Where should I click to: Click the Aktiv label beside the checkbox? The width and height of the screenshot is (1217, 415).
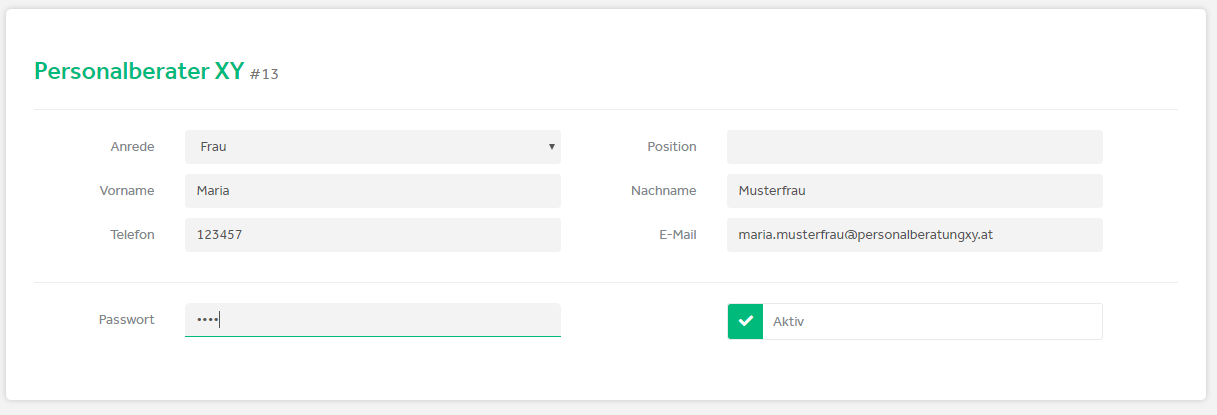point(788,322)
